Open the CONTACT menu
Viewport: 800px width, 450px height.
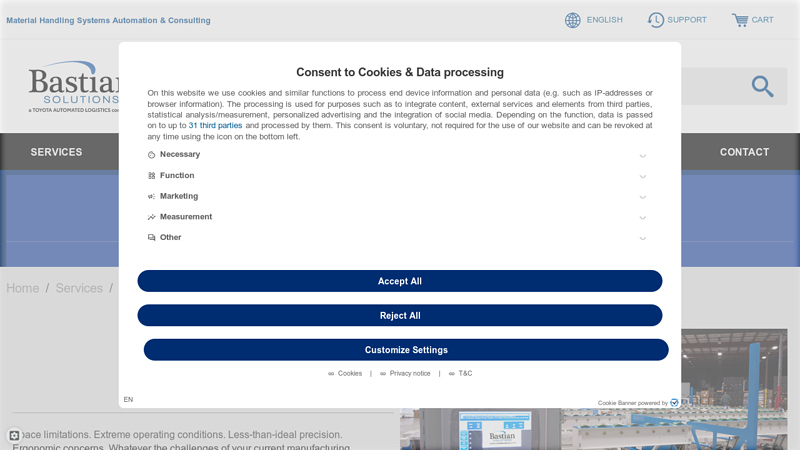(x=744, y=152)
